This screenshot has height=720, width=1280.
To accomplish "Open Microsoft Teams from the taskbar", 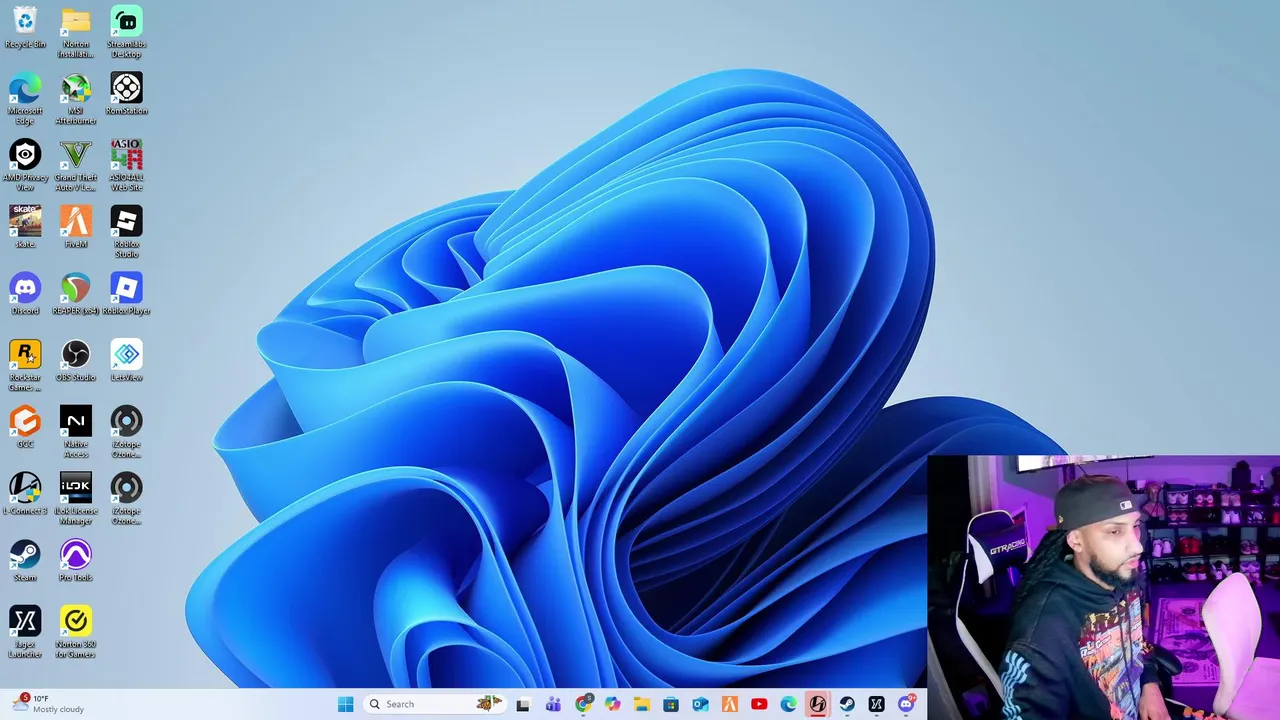I will coord(553,704).
